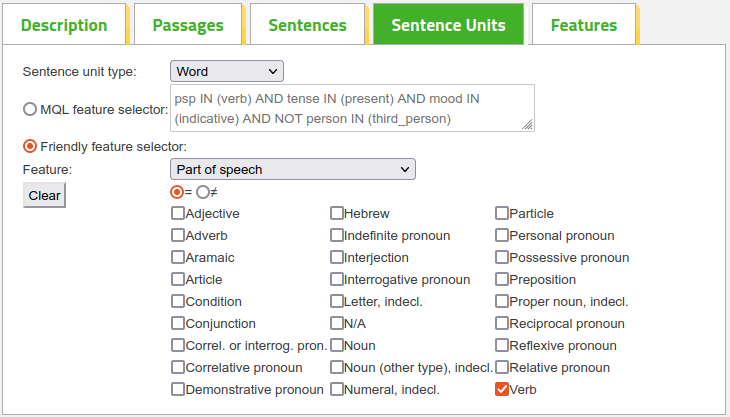
Task: Choose the not-equal (≠) radio option
Action: [203, 192]
